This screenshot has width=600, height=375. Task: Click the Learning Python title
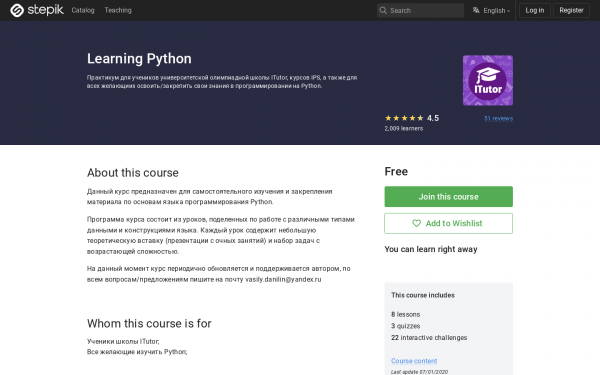(139, 59)
